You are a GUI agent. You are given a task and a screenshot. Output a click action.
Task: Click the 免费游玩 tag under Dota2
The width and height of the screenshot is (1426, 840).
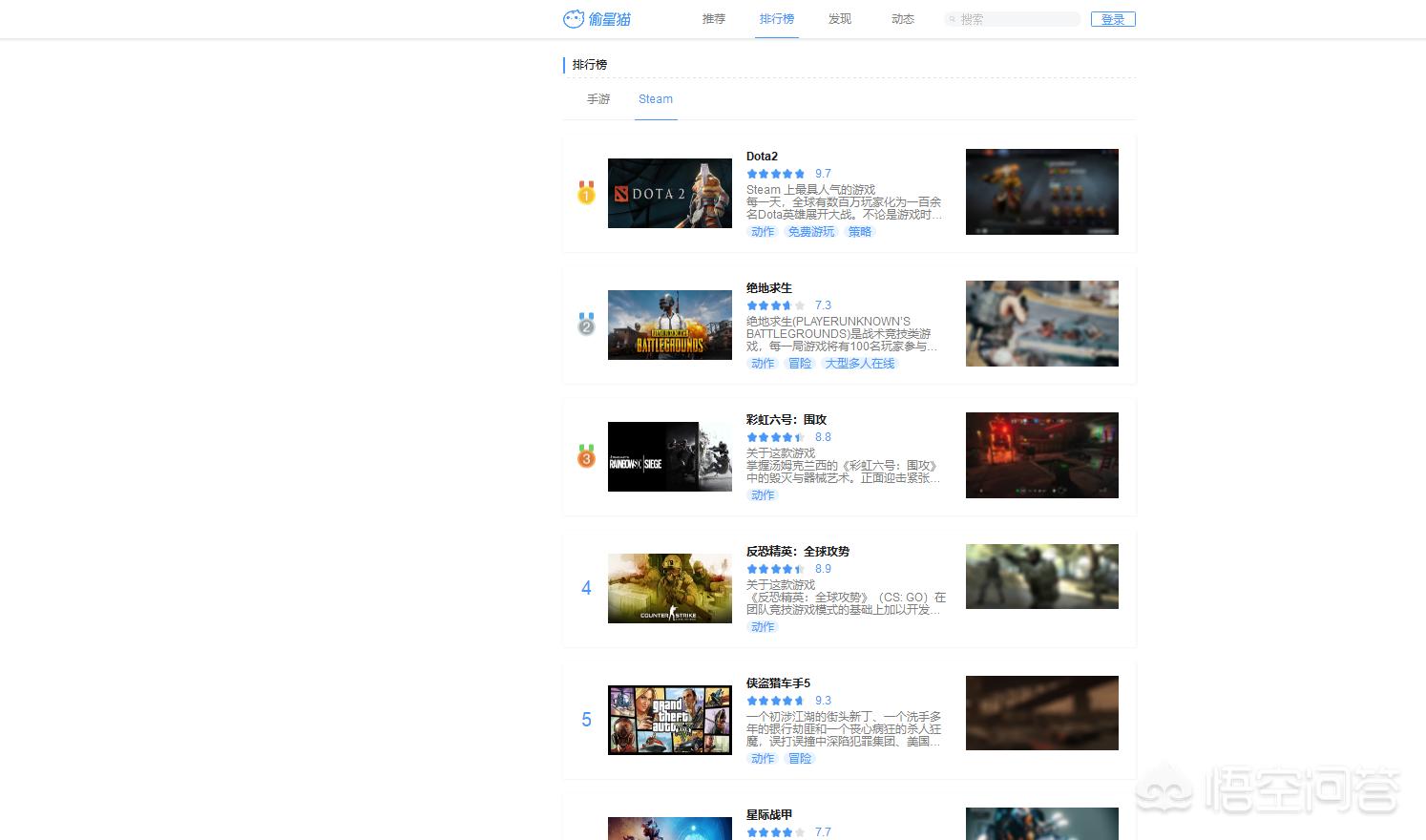811,232
